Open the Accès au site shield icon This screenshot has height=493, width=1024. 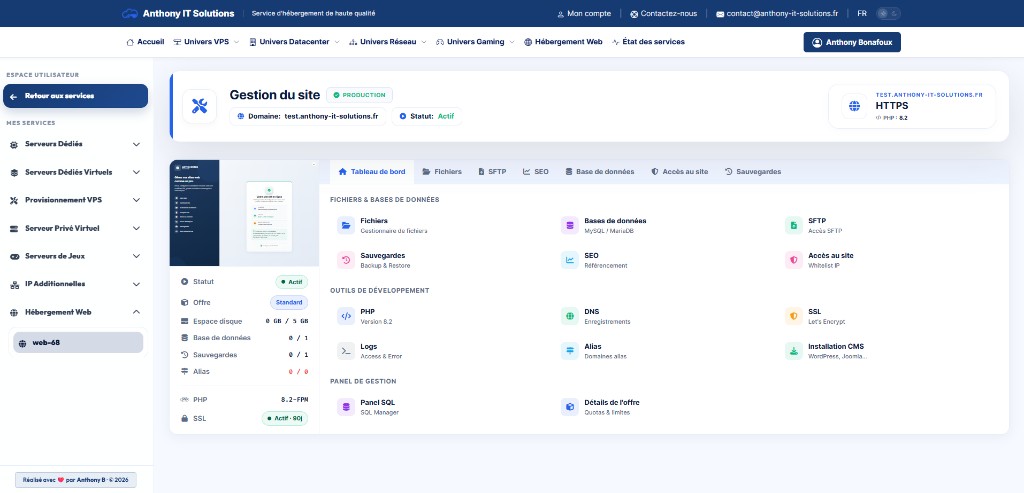[x=793, y=260]
